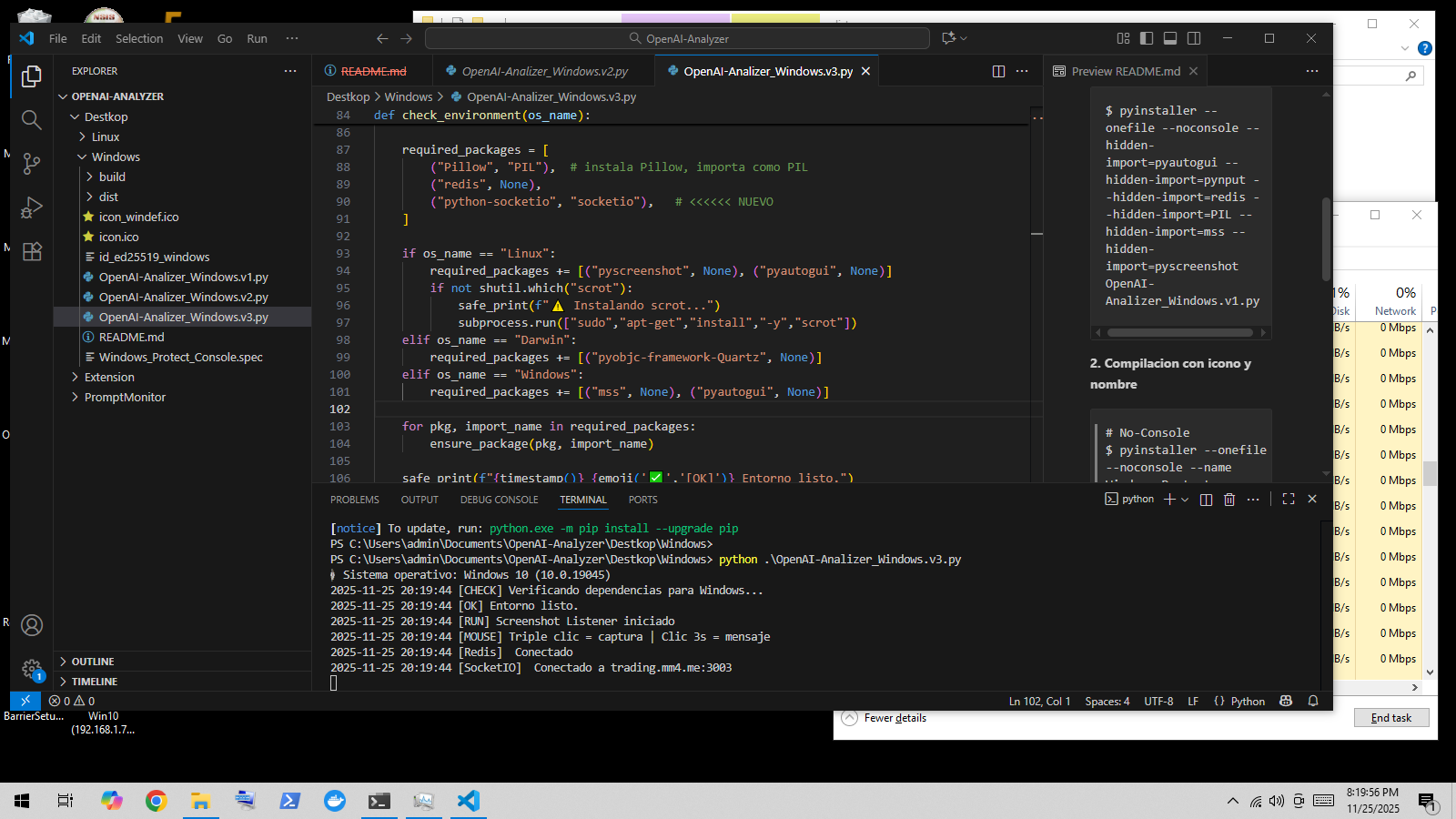The width and height of the screenshot is (1456, 819).
Task: Toggle the primary side bar layout button
Action: click(x=1147, y=38)
